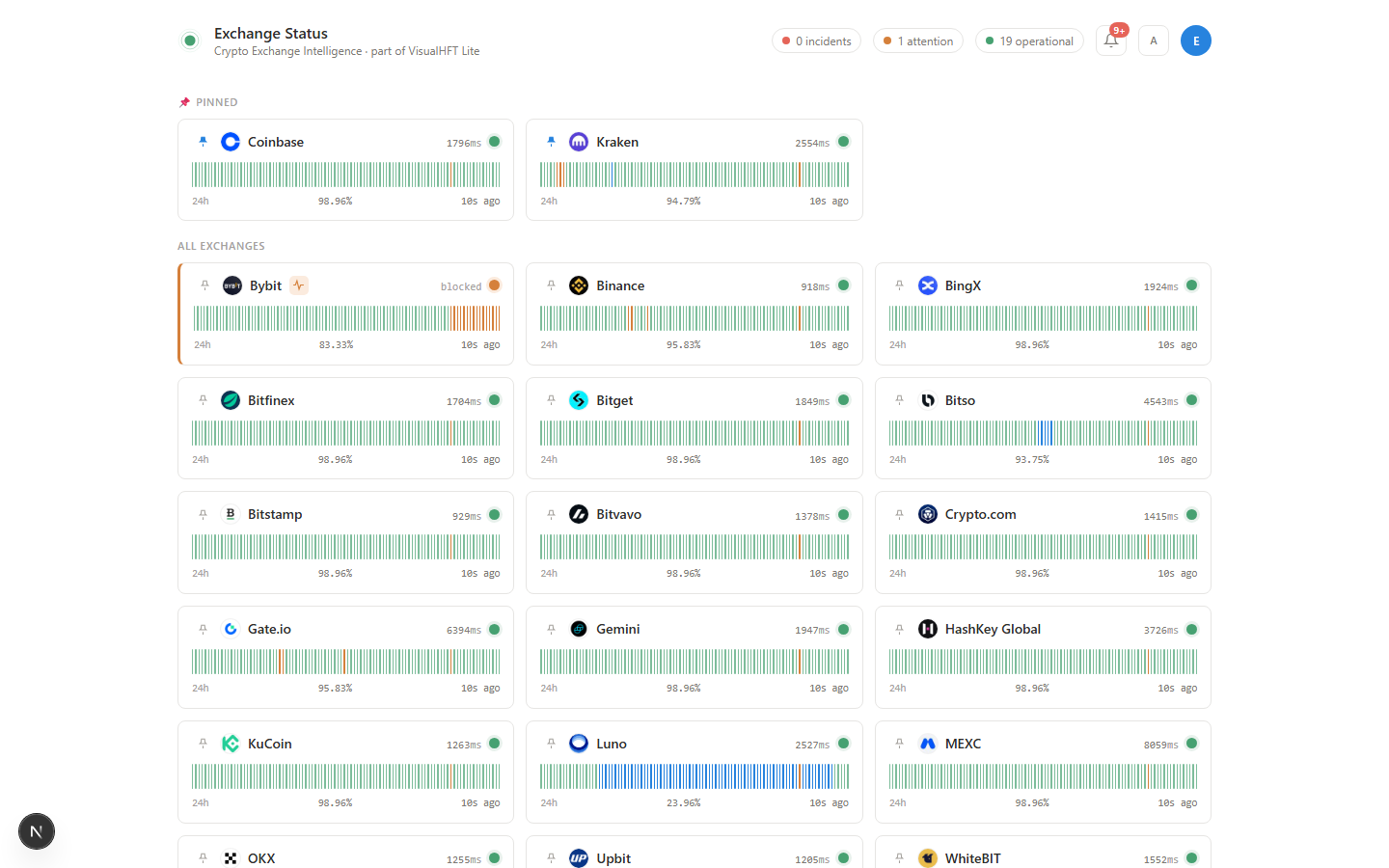Pin the Bitvavo exchange
1389x868 pixels.
click(551, 515)
